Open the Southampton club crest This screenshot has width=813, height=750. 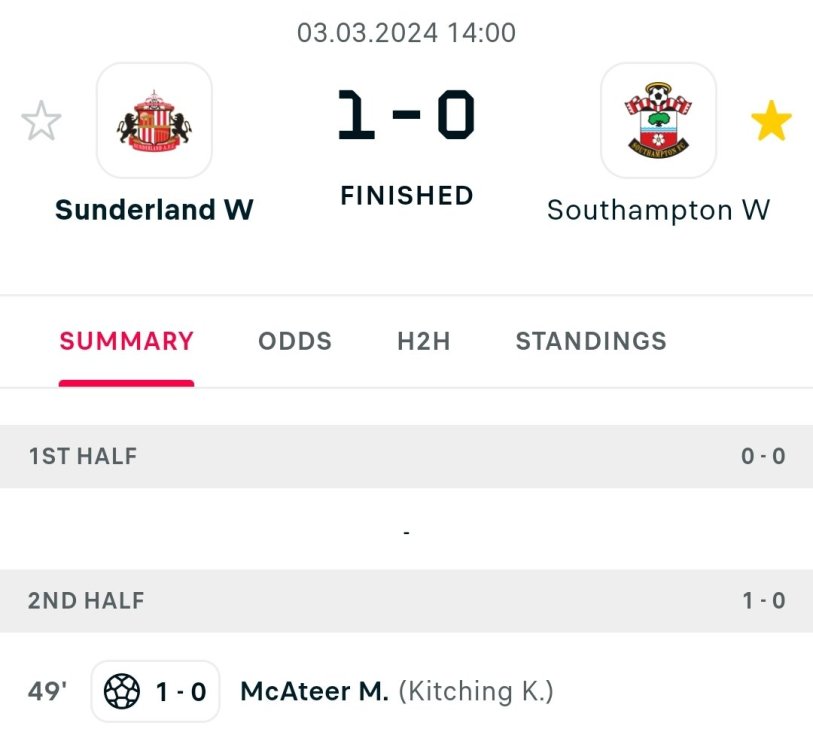tap(658, 121)
